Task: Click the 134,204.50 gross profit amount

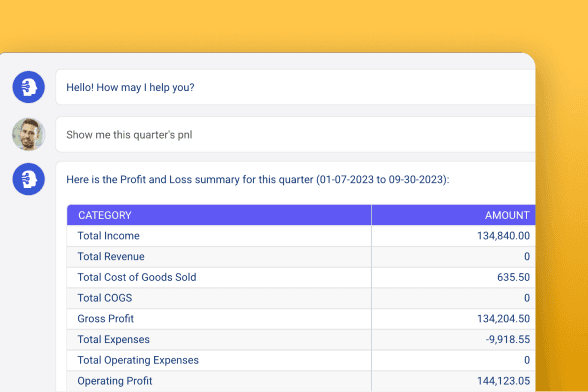Action: (503, 318)
